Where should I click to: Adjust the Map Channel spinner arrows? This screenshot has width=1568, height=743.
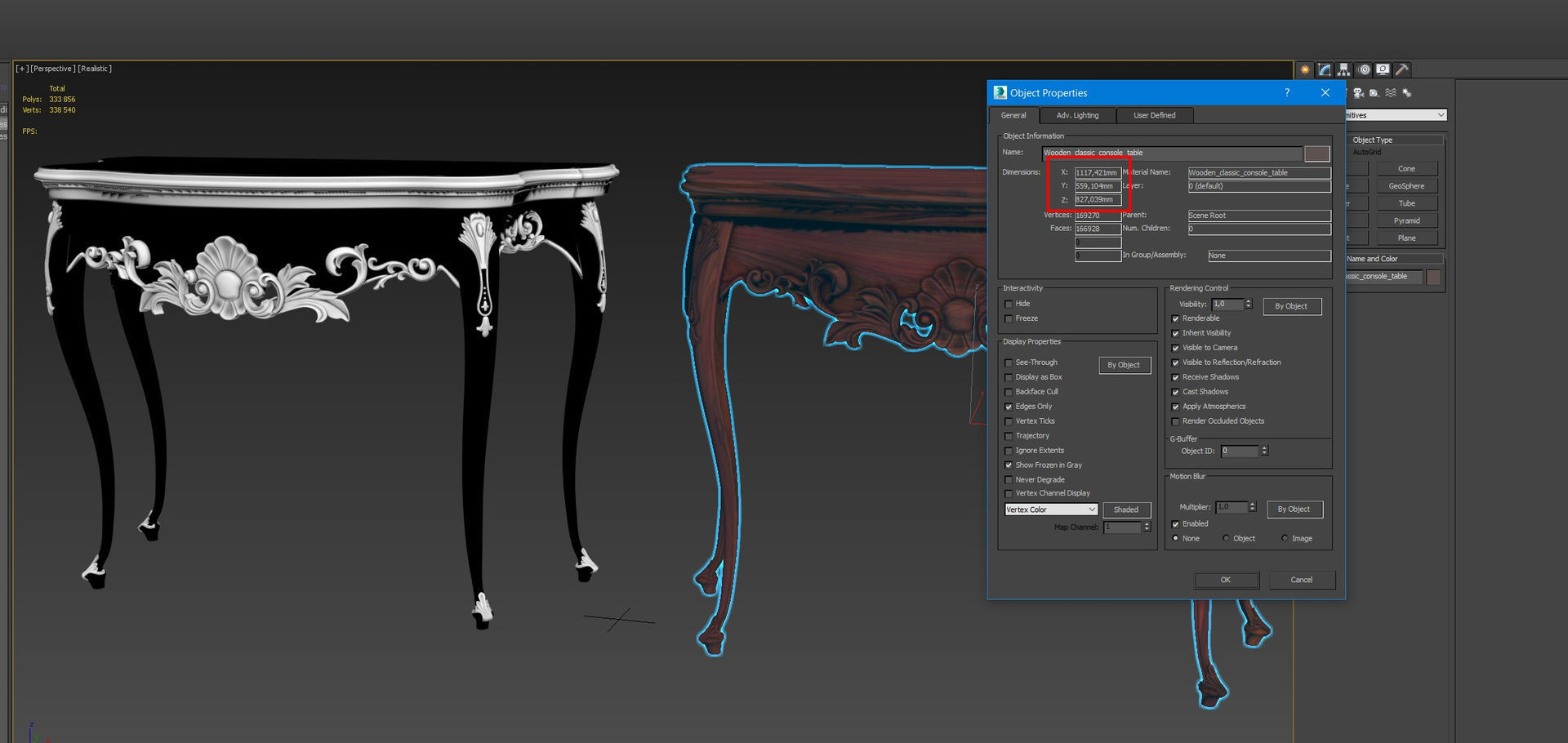pyautogui.click(x=1147, y=527)
